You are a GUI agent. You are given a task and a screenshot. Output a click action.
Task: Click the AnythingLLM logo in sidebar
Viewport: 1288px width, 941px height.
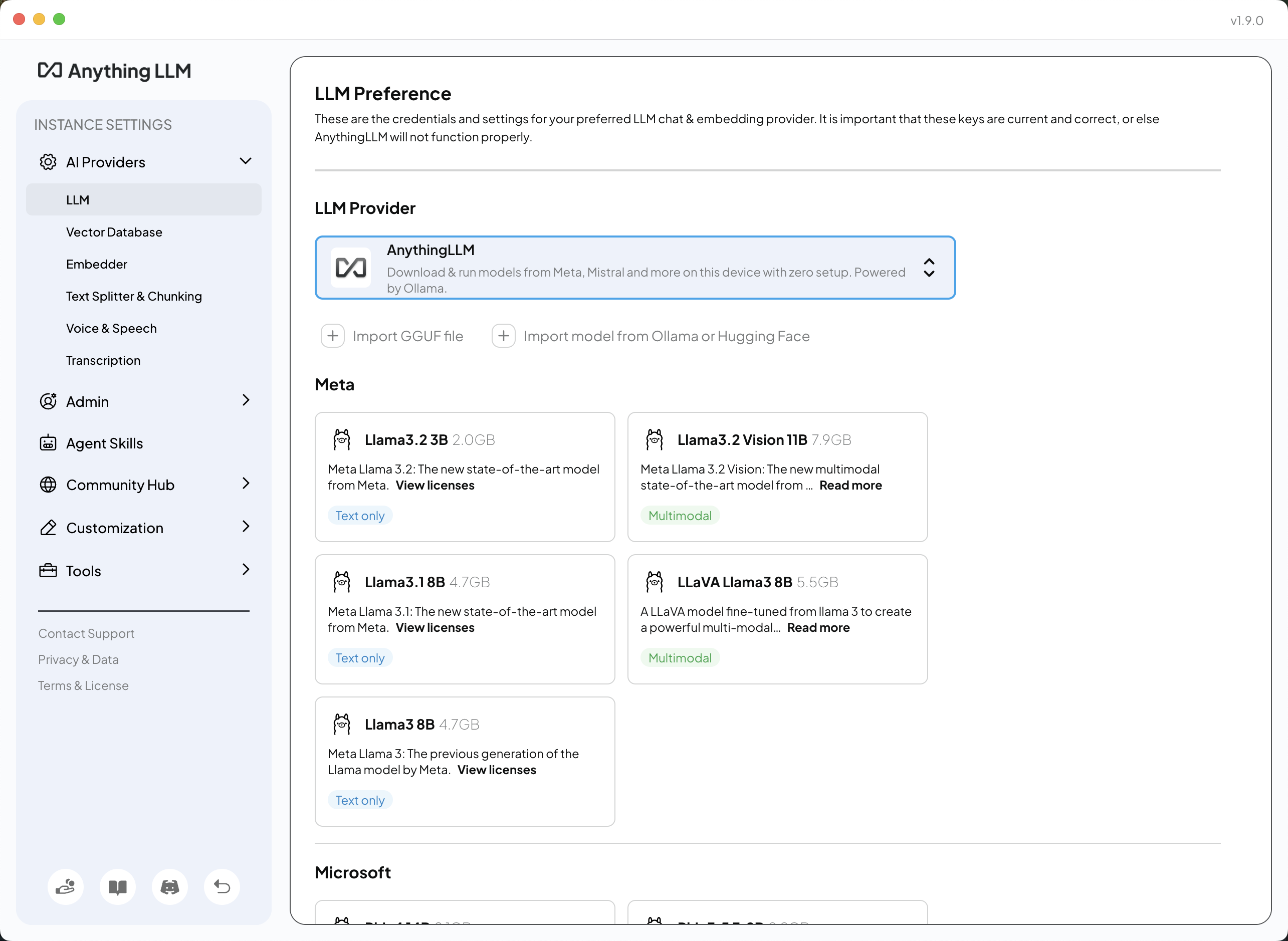[114, 71]
